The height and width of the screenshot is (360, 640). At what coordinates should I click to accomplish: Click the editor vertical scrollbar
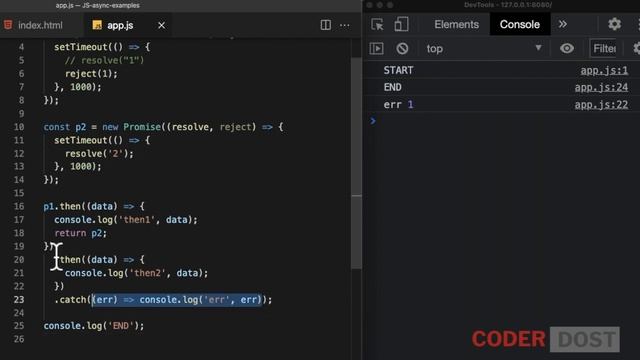pyautogui.click(x=356, y=163)
